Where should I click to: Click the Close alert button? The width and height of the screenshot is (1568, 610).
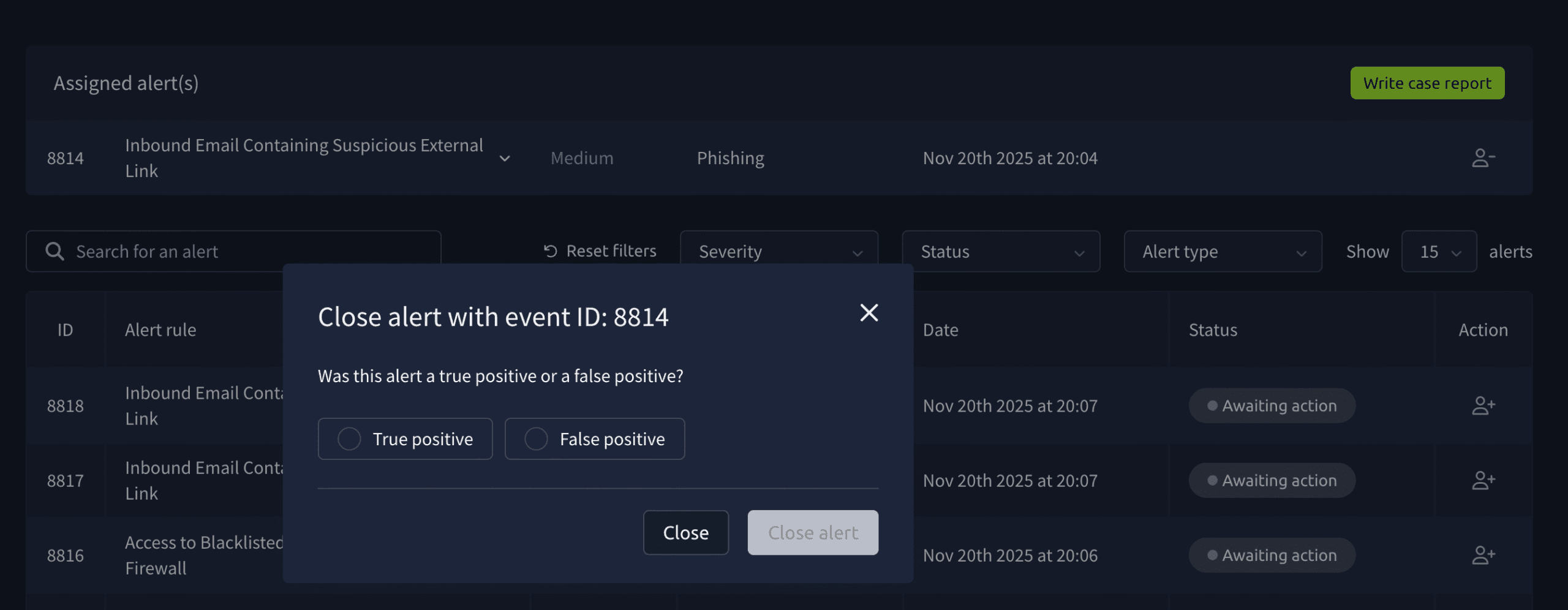pos(812,532)
